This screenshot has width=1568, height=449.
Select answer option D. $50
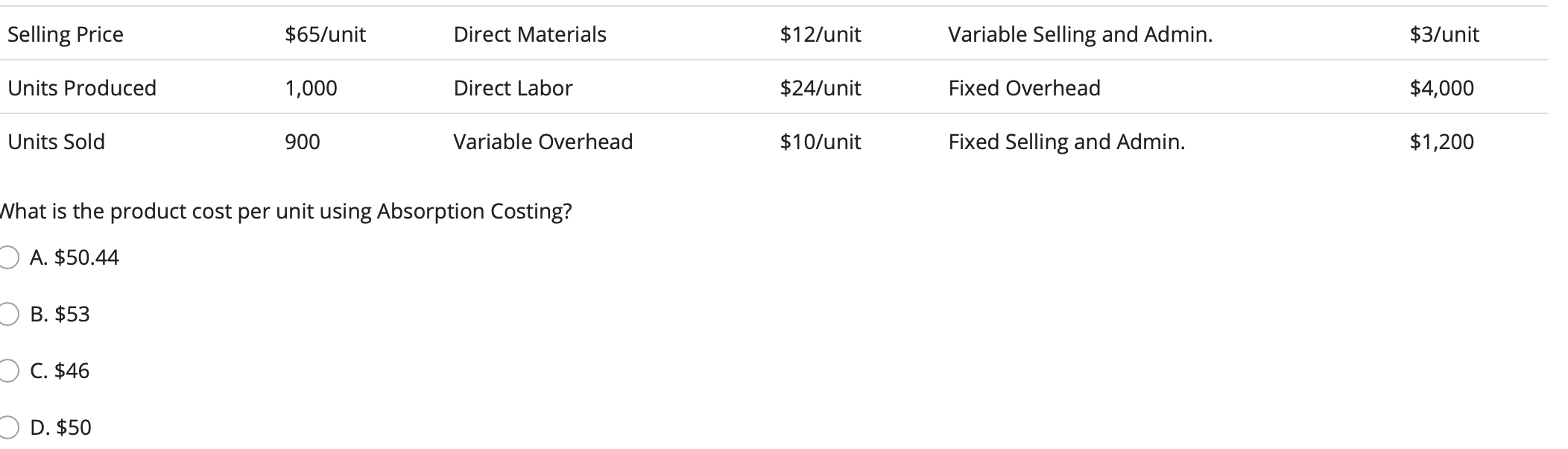(60, 427)
